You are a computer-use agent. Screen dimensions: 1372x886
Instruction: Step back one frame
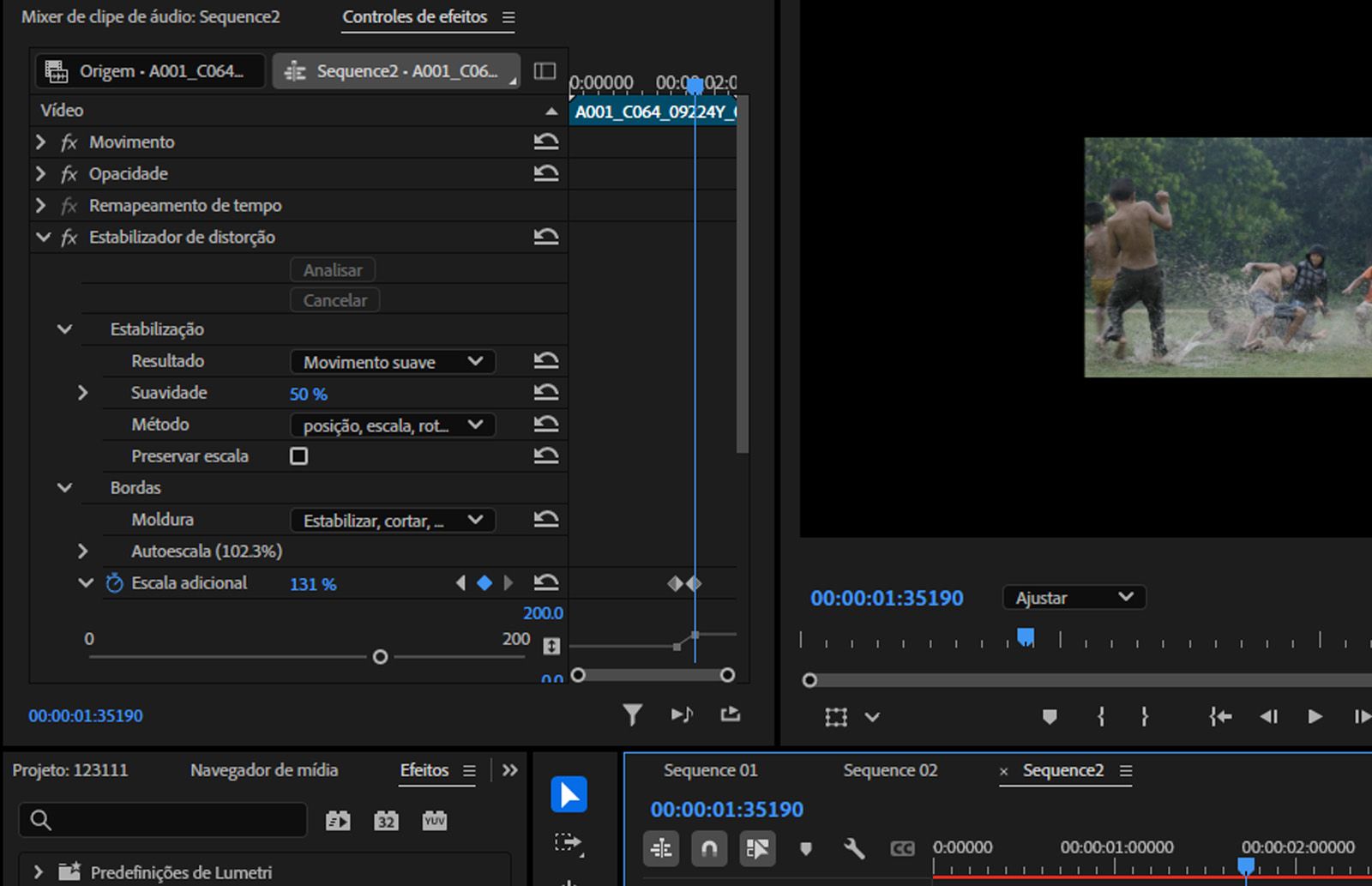pos(1269,717)
